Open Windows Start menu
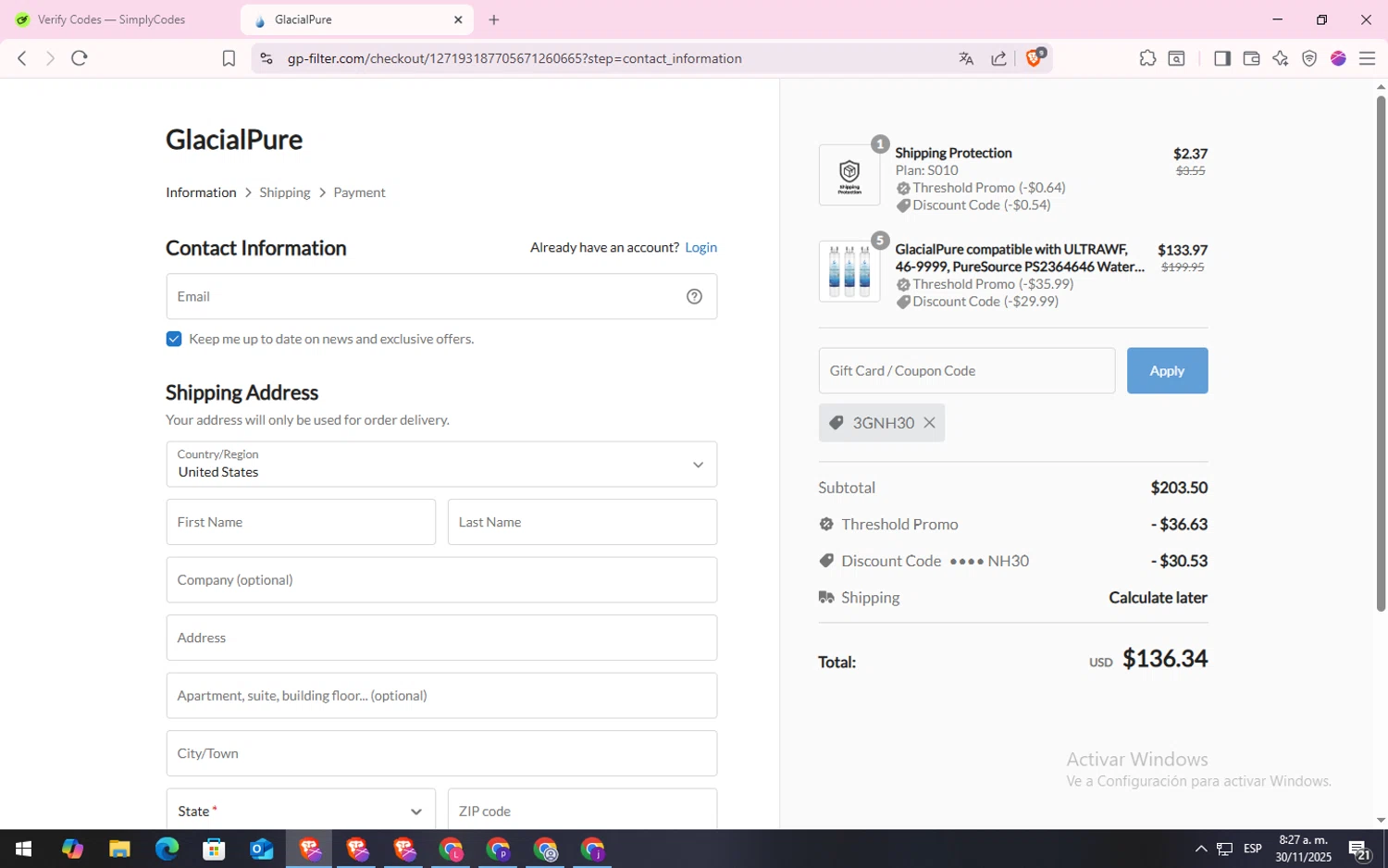1388x868 pixels. 23,849
